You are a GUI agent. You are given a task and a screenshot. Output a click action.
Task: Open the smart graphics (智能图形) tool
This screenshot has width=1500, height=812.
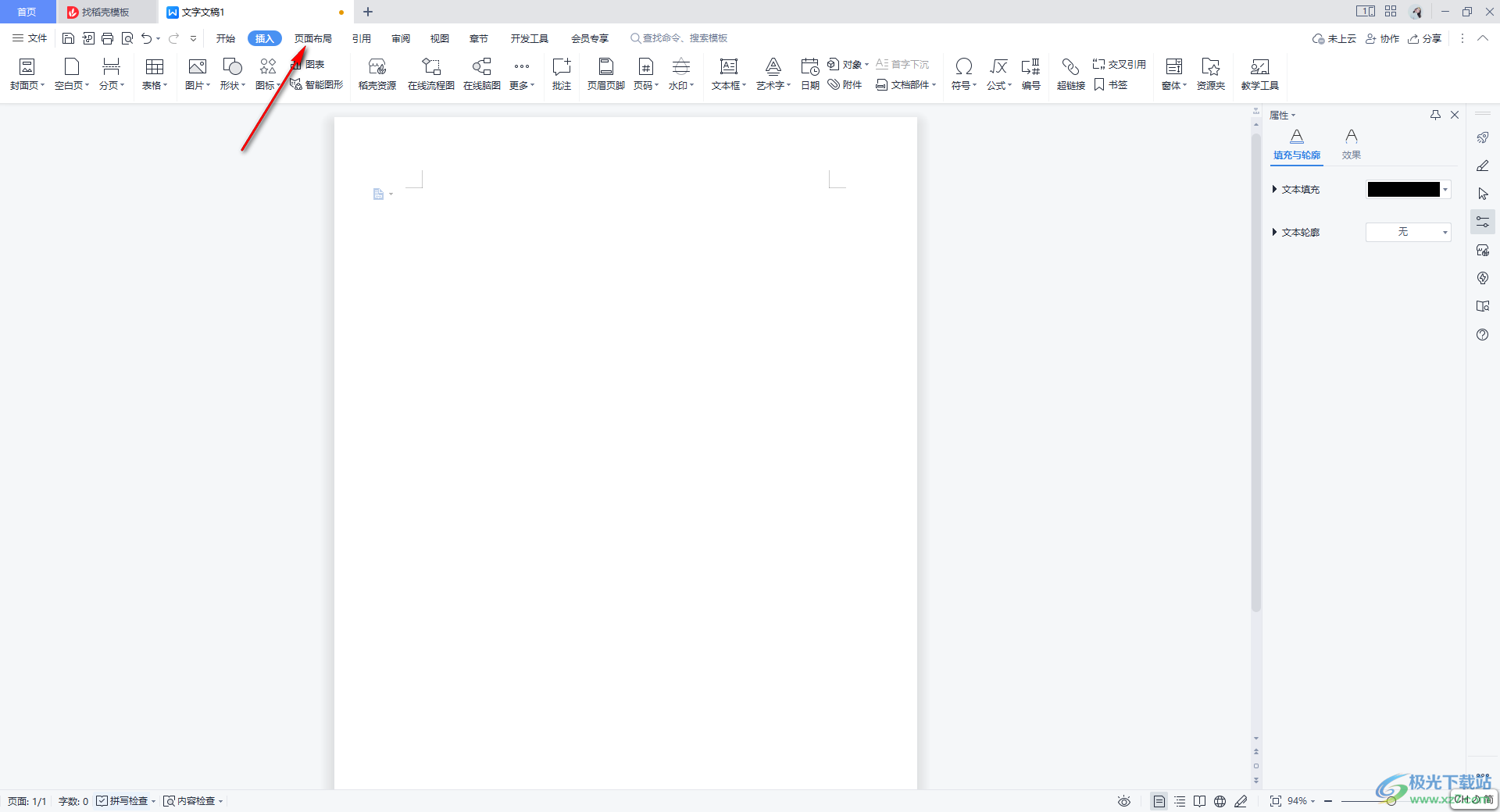[x=317, y=84]
